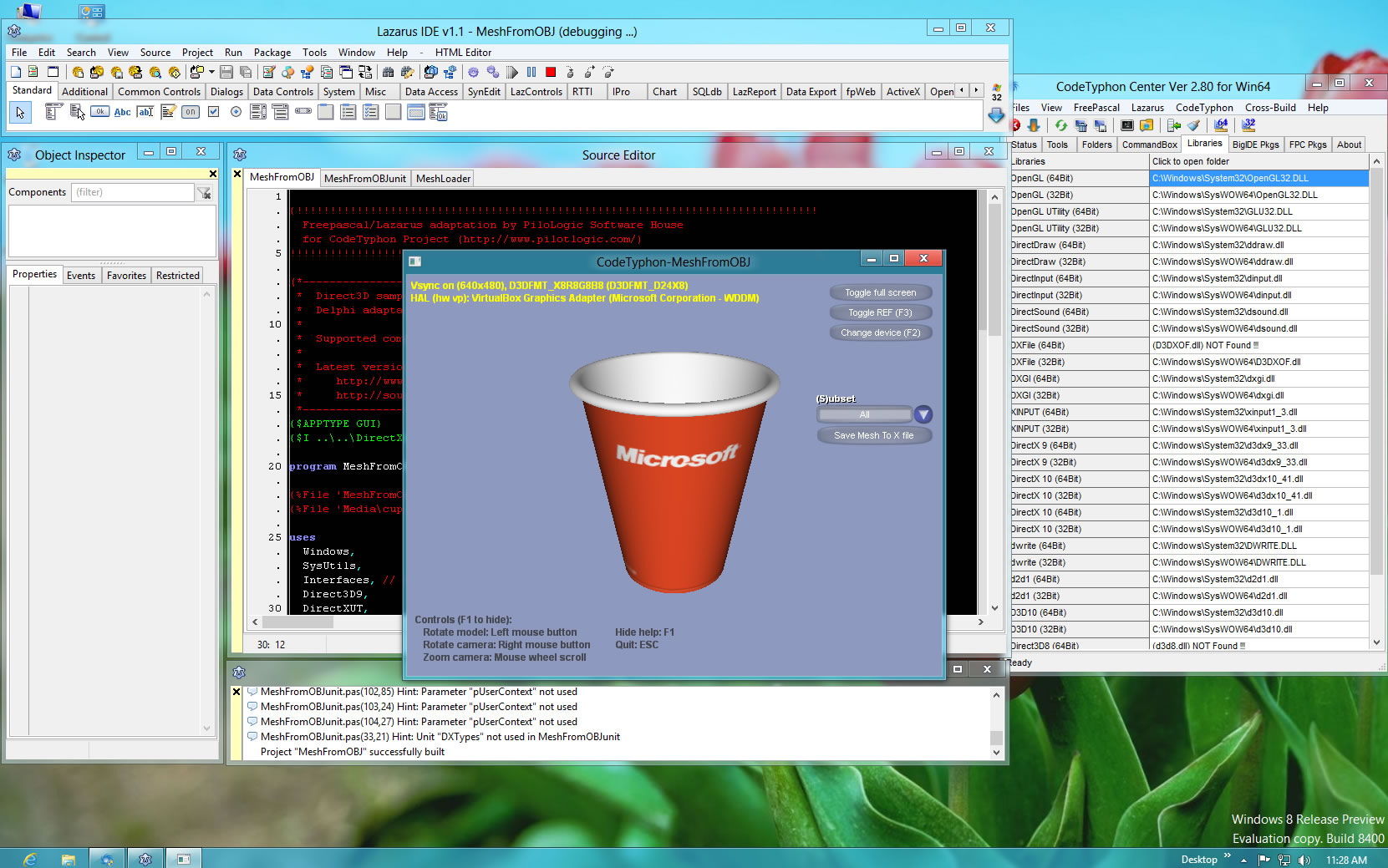Pick the TMainMenu component icon
The image size is (1388, 868).
(x=53, y=112)
